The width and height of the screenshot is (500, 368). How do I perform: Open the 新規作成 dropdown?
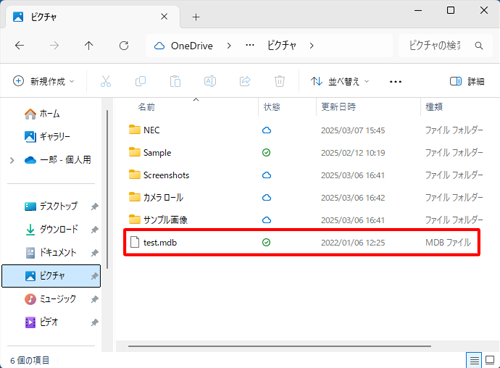43,81
